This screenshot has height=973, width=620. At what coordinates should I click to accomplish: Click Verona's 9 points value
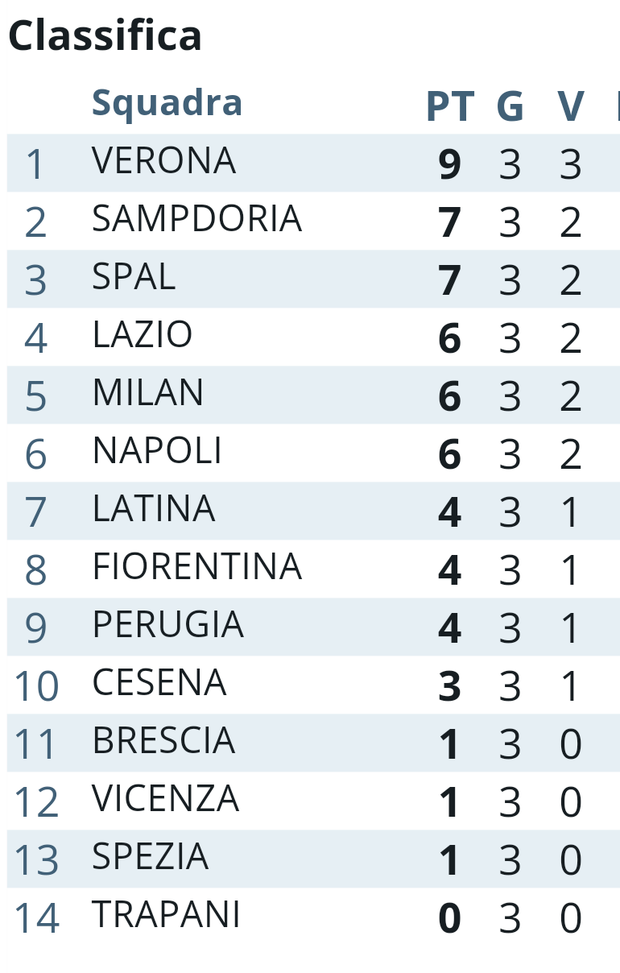450,164
